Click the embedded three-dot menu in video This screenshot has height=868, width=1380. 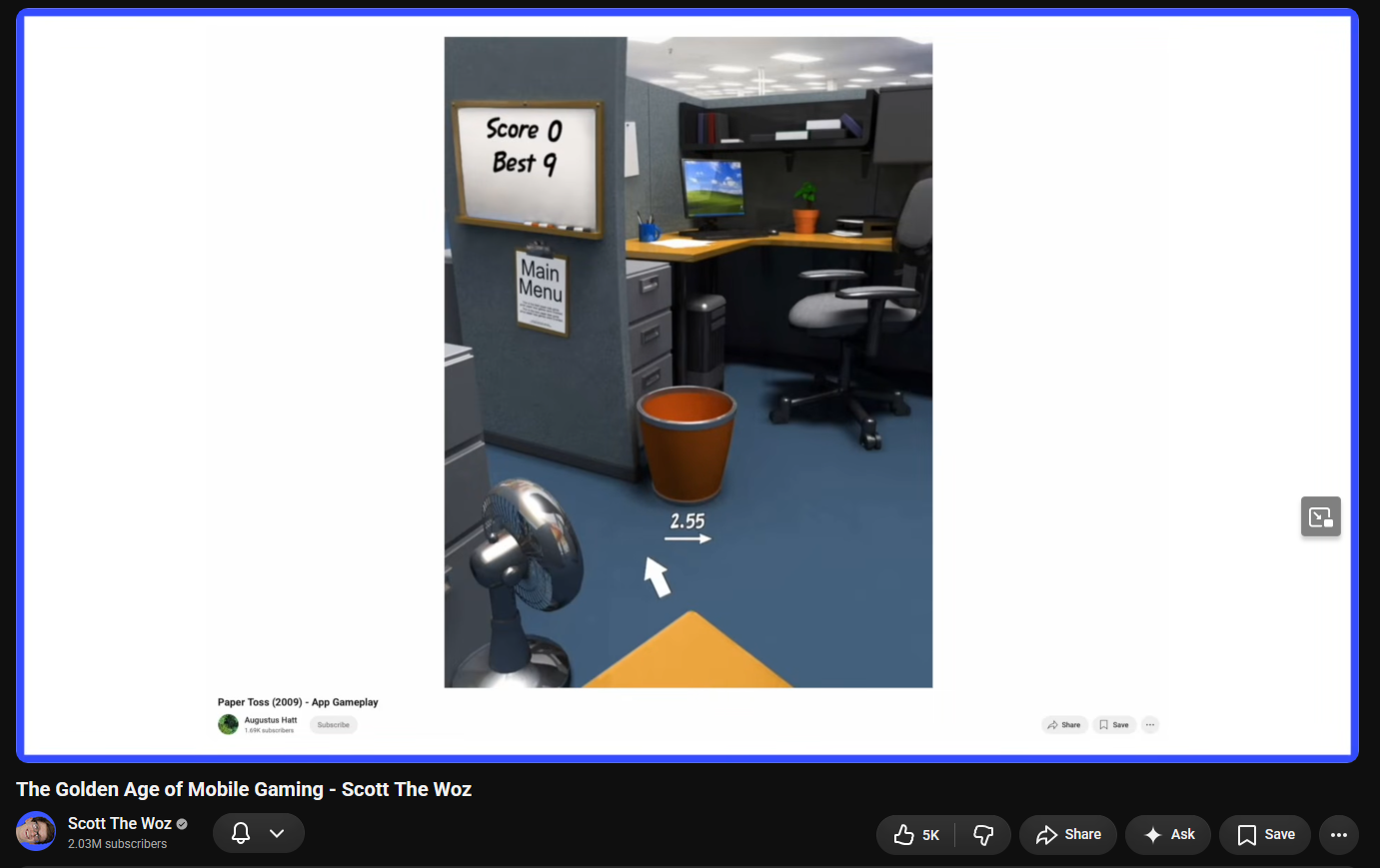pos(1150,725)
